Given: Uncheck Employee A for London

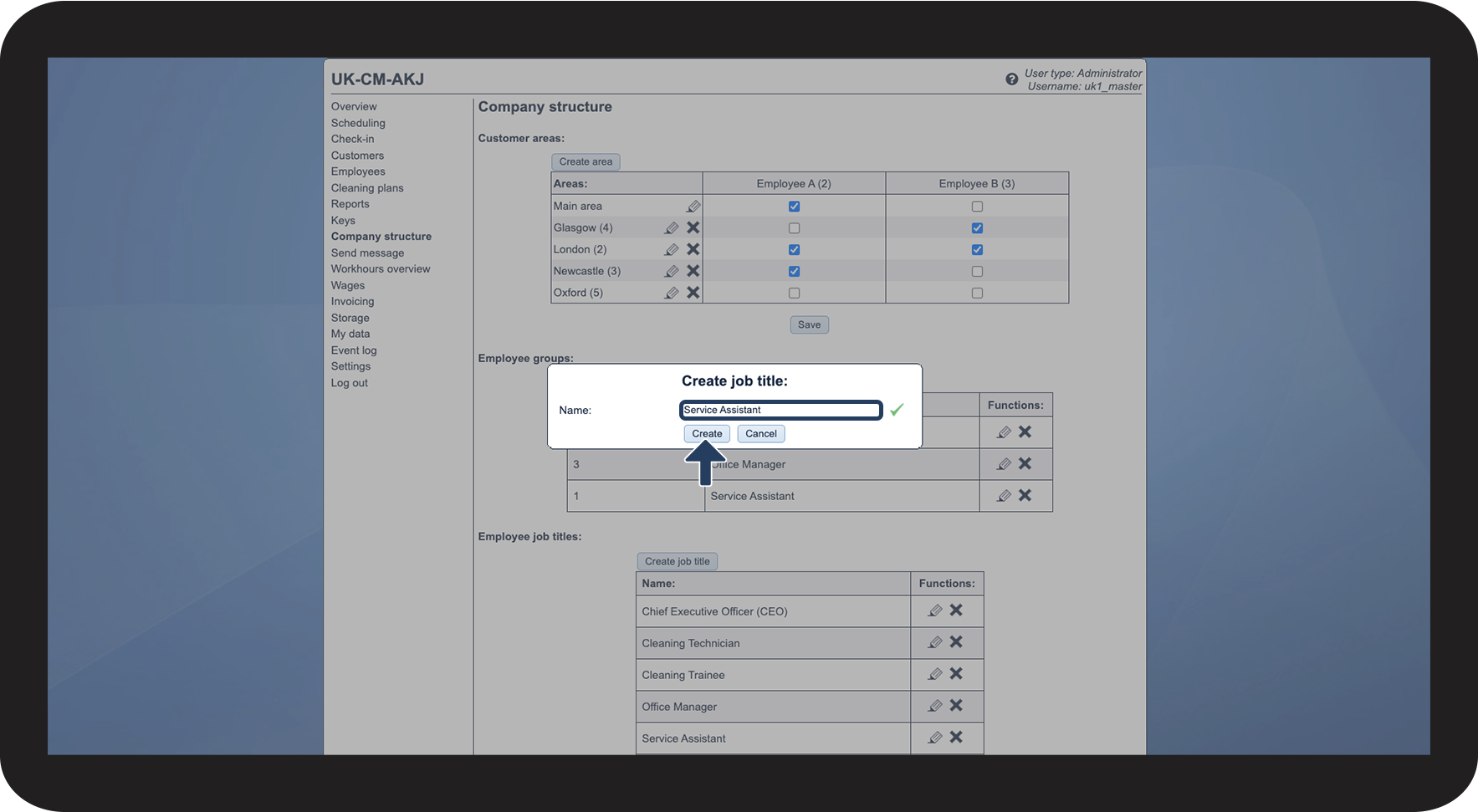Looking at the screenshot, I should [x=794, y=250].
